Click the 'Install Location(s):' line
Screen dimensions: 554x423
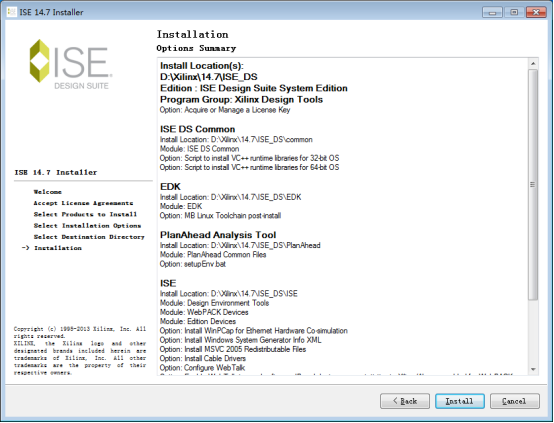click(x=202, y=66)
